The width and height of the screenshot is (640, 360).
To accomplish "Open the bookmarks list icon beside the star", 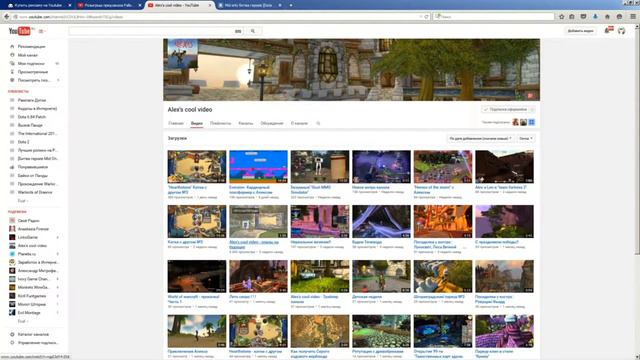I will pyautogui.click(x=572, y=17).
